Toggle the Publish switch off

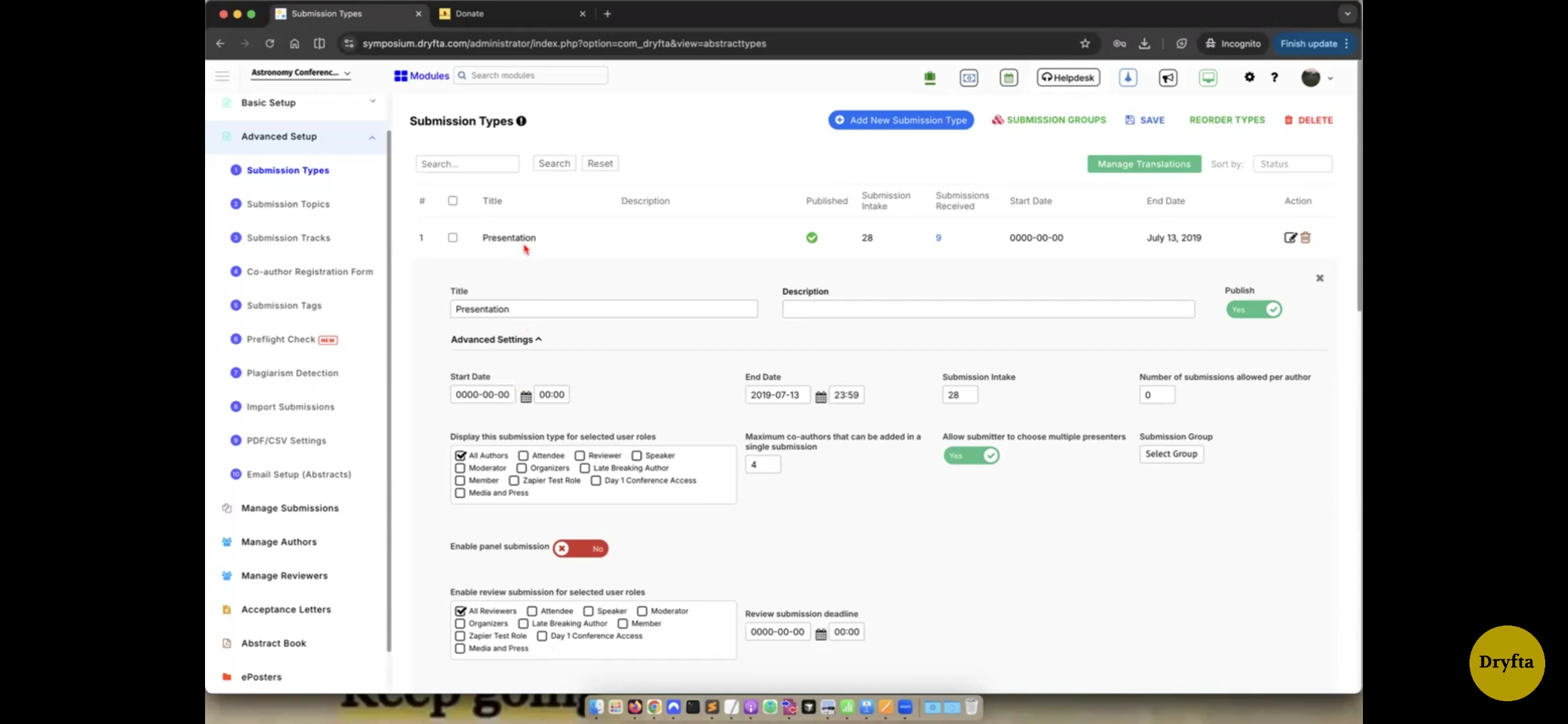[1254, 310]
